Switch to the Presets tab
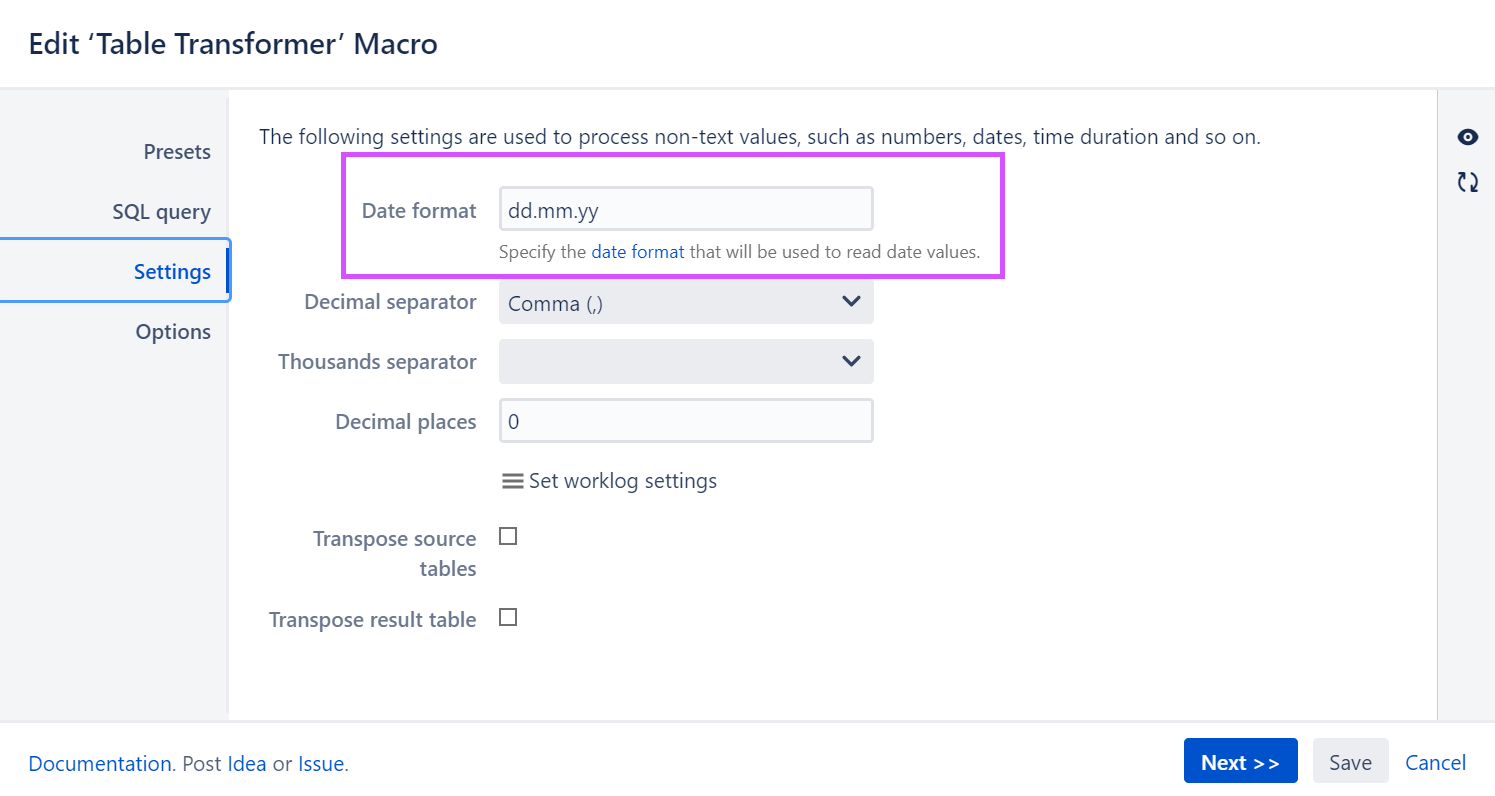The height and width of the screenshot is (796, 1495). click(x=177, y=152)
